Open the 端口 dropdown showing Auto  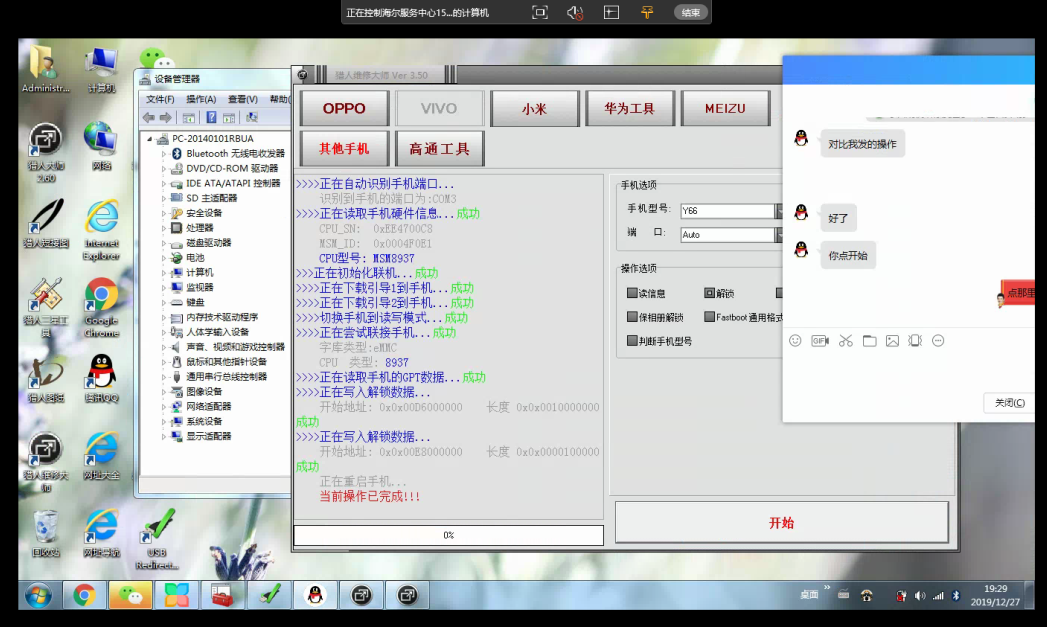tap(731, 235)
